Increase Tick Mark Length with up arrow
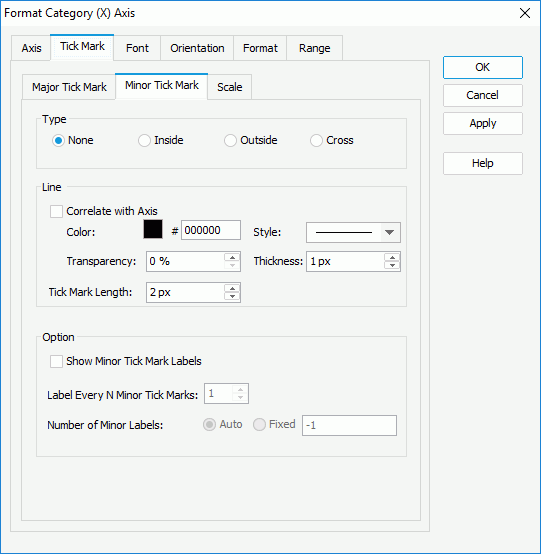The width and height of the screenshot is (541, 554). tap(232, 288)
